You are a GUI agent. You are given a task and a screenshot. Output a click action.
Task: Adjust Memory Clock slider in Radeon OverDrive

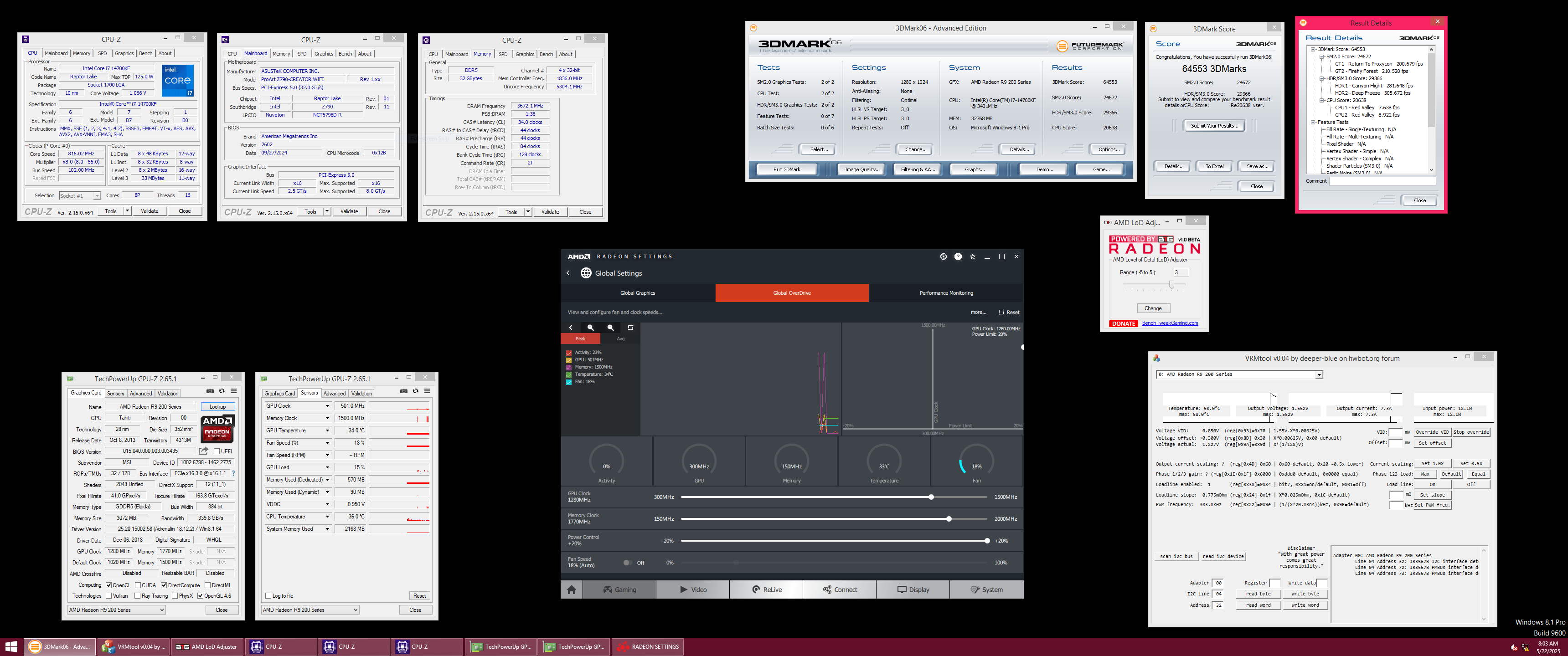pos(949,519)
